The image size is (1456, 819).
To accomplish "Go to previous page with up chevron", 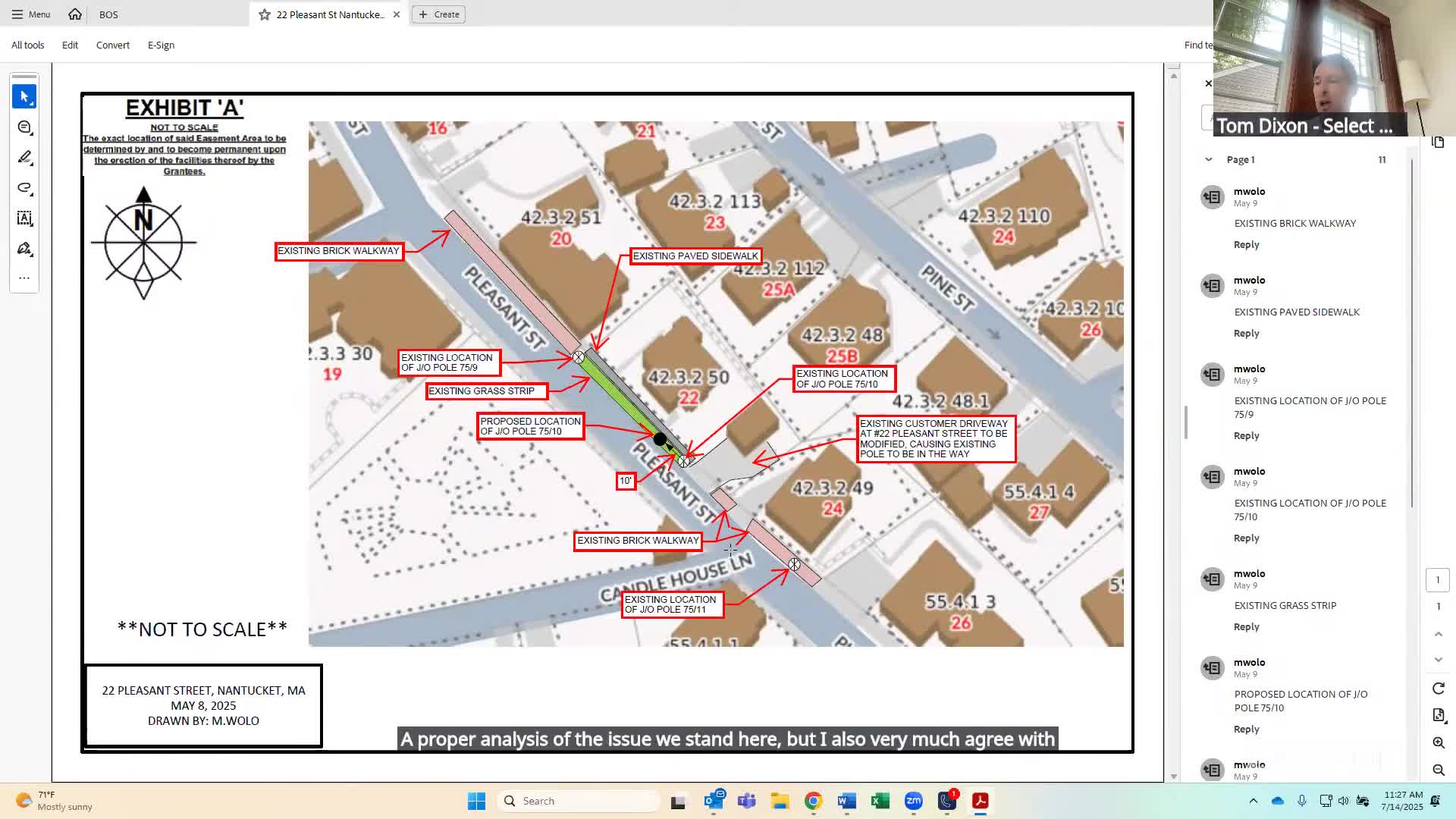I will click(1438, 634).
